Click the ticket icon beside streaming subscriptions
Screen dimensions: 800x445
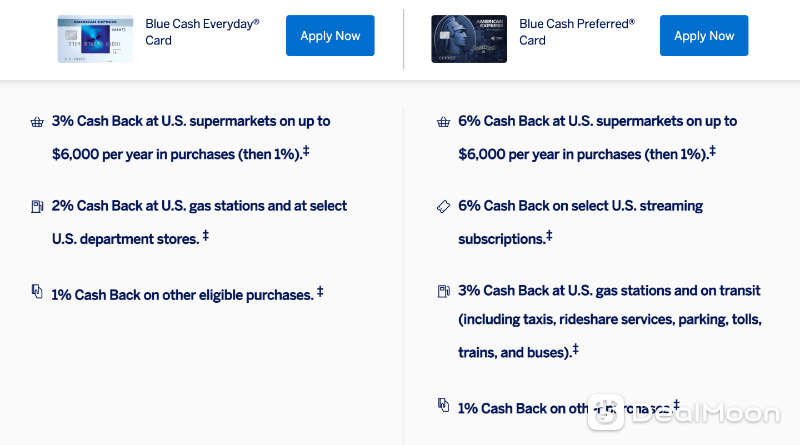[x=443, y=206]
